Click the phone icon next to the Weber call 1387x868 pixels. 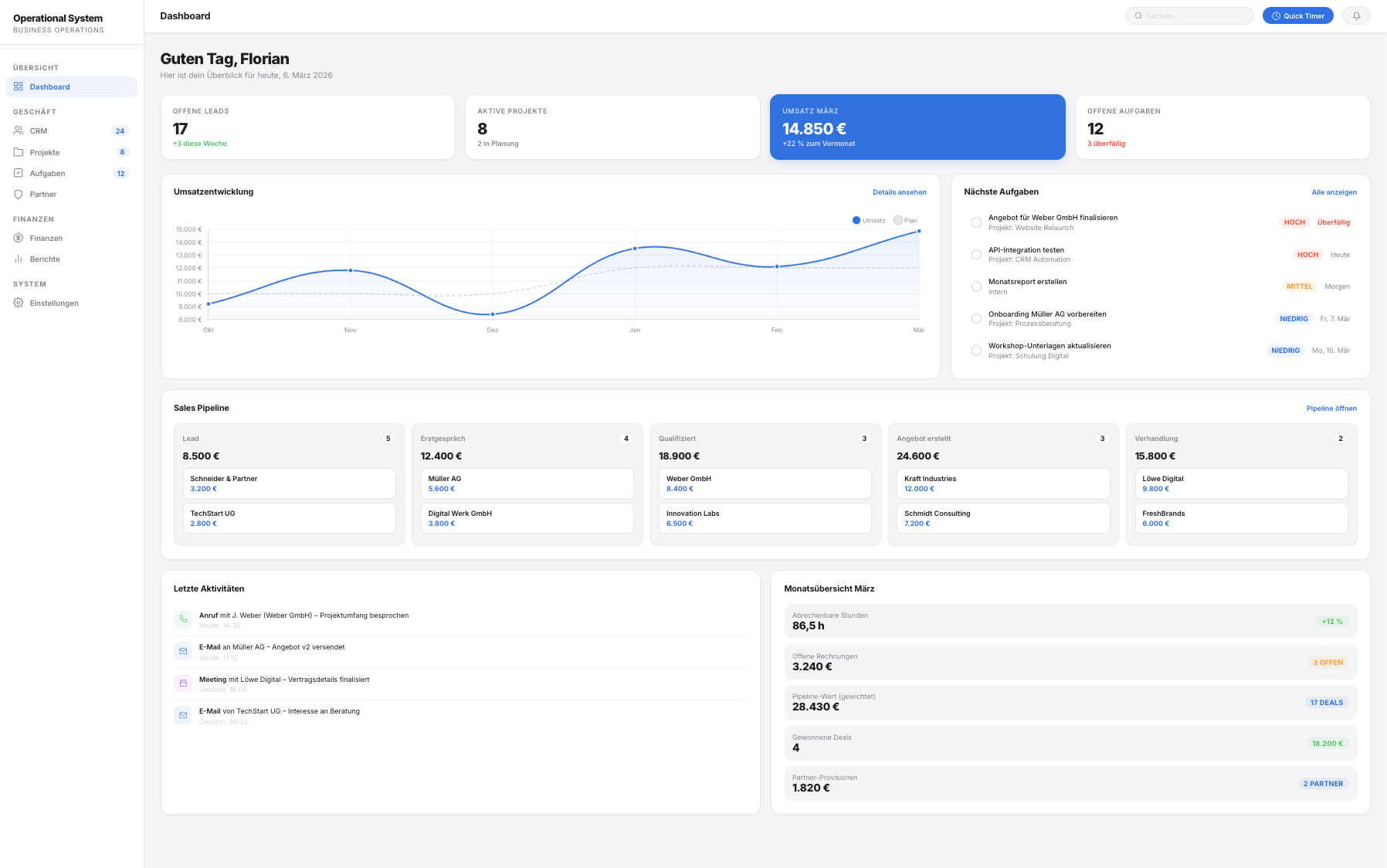click(x=183, y=619)
